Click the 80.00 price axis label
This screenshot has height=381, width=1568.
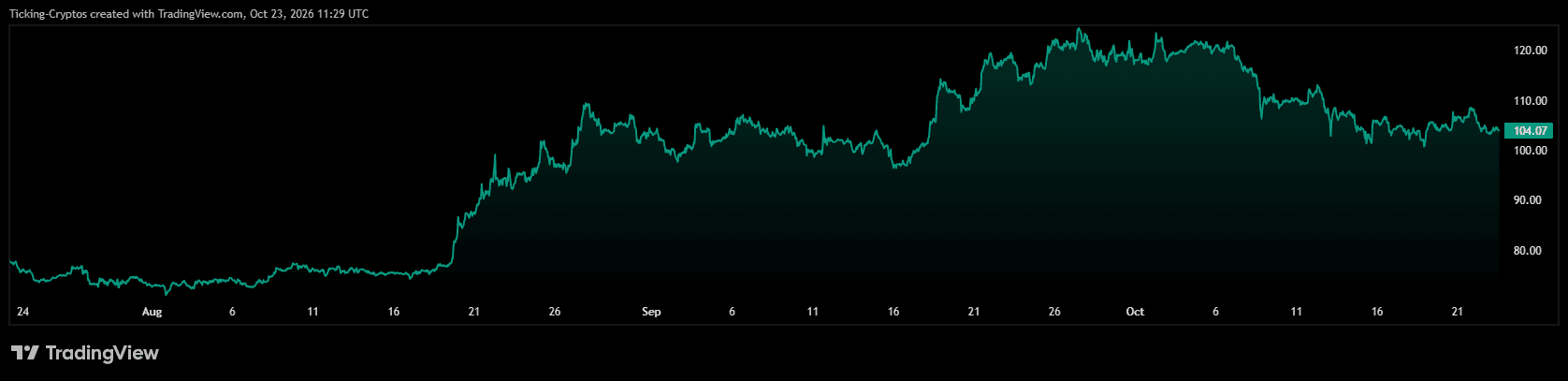click(x=1528, y=250)
